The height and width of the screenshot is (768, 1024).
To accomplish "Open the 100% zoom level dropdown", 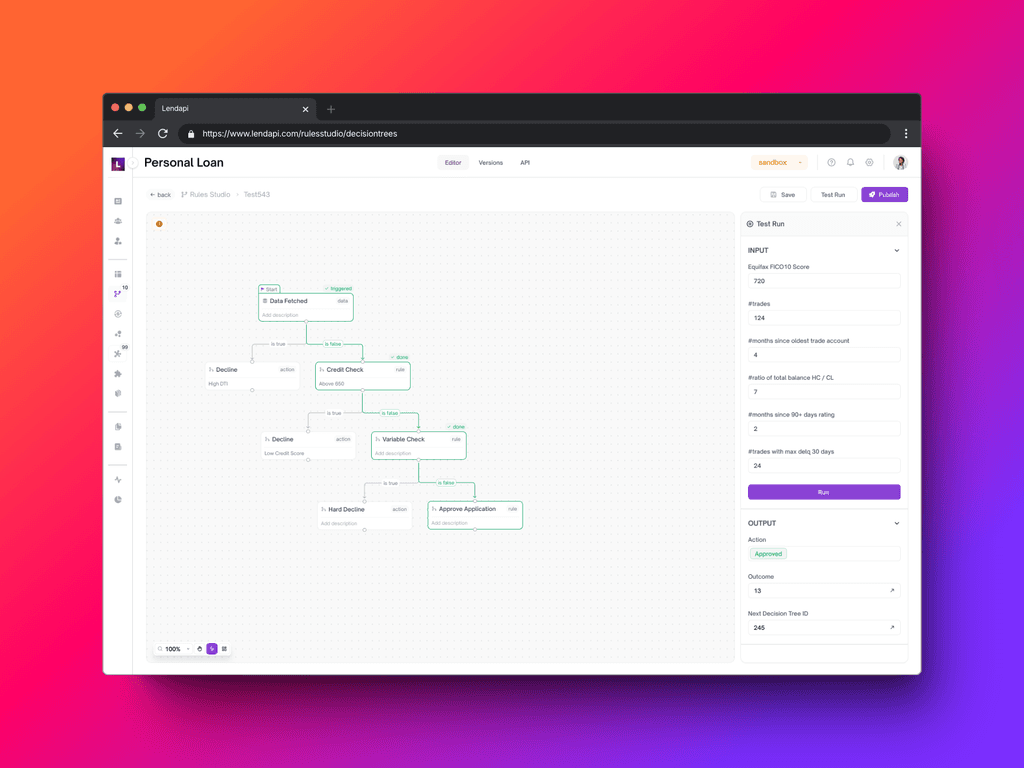I will tap(178, 648).
